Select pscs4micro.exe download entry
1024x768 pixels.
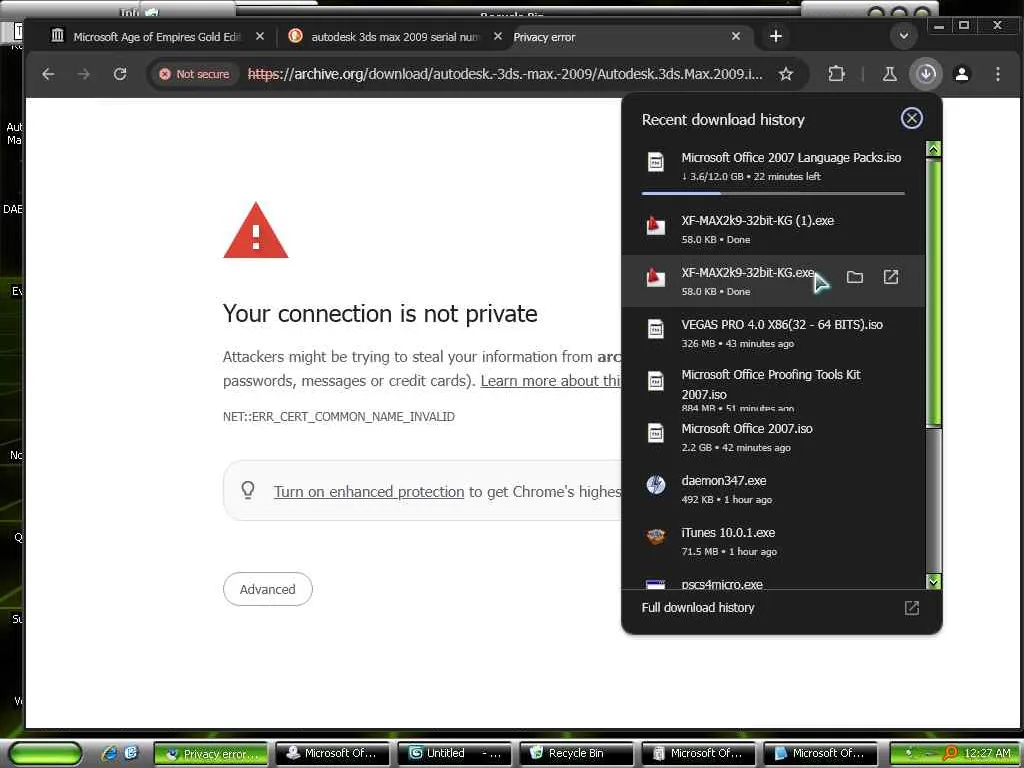(x=773, y=581)
